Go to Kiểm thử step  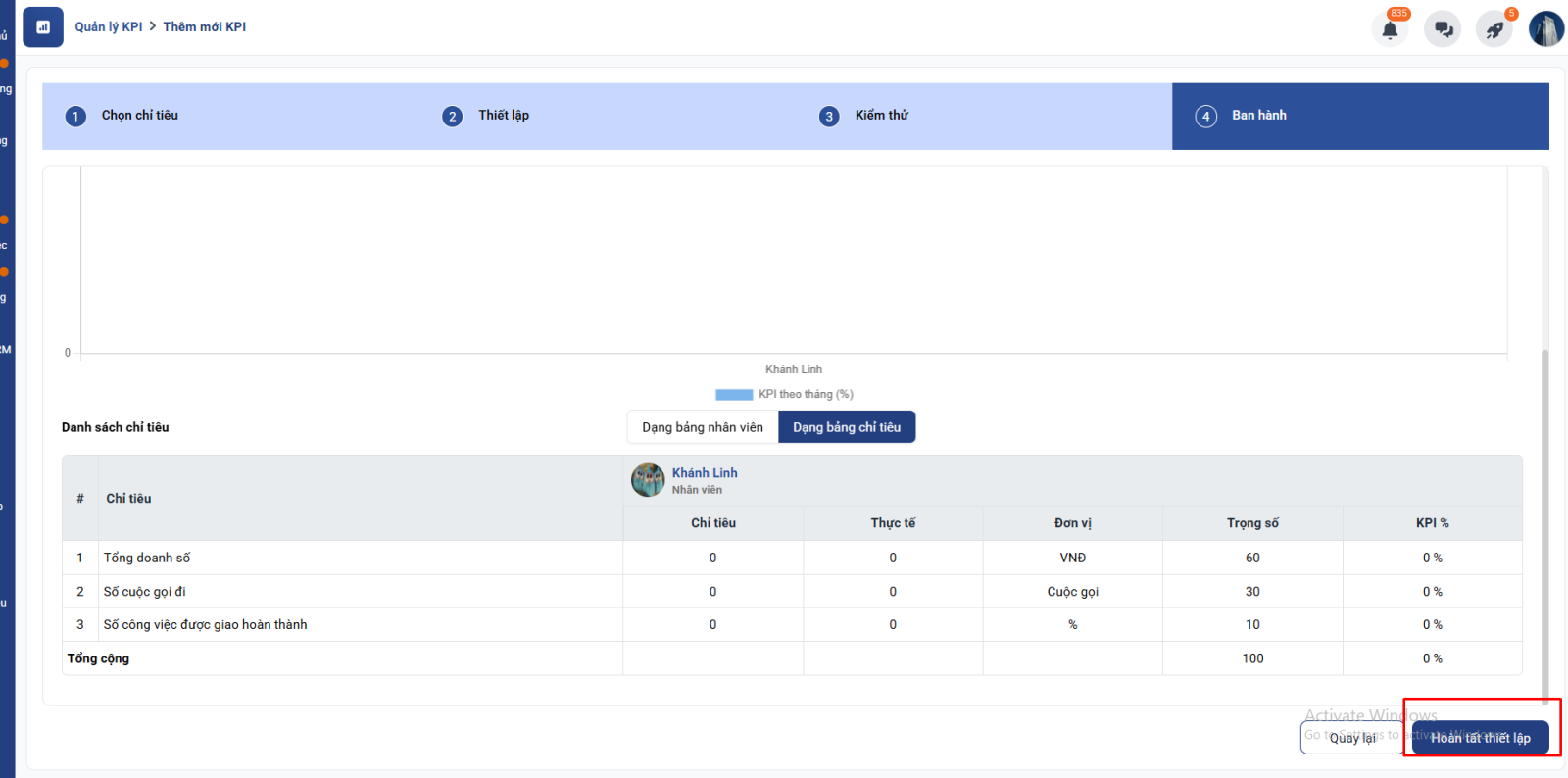881,116
